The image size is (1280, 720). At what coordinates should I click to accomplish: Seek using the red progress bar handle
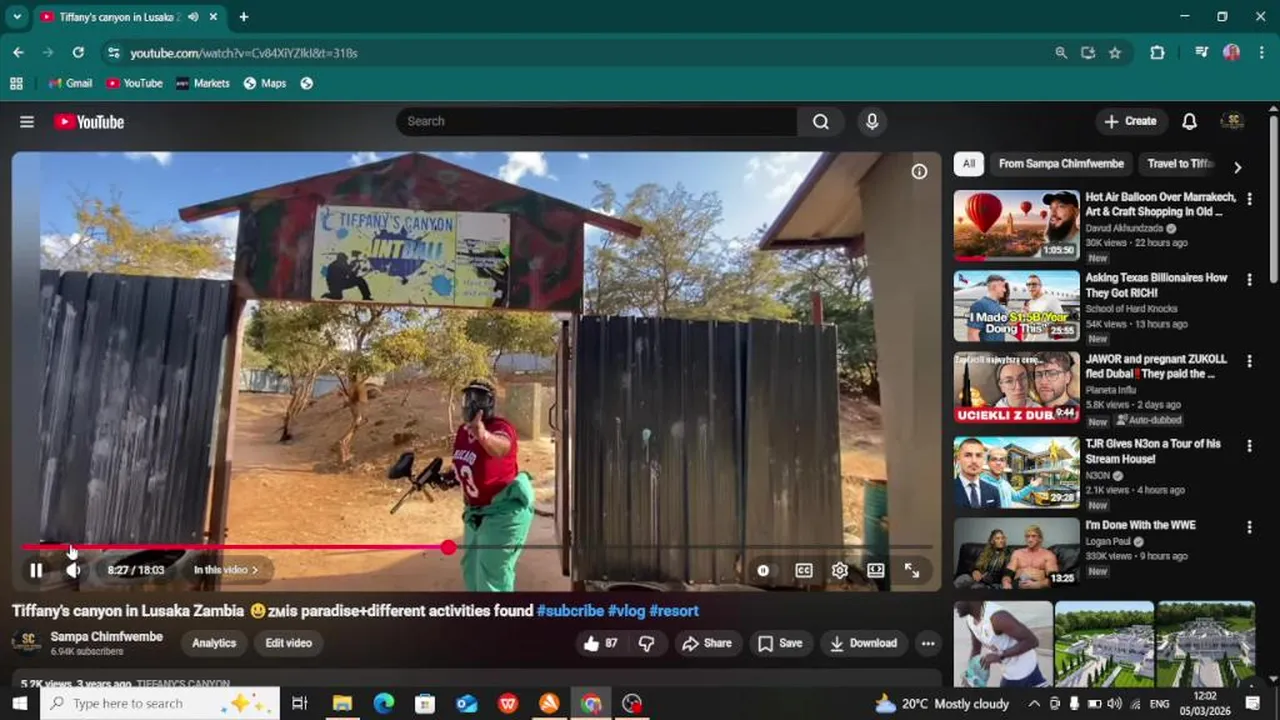[448, 547]
